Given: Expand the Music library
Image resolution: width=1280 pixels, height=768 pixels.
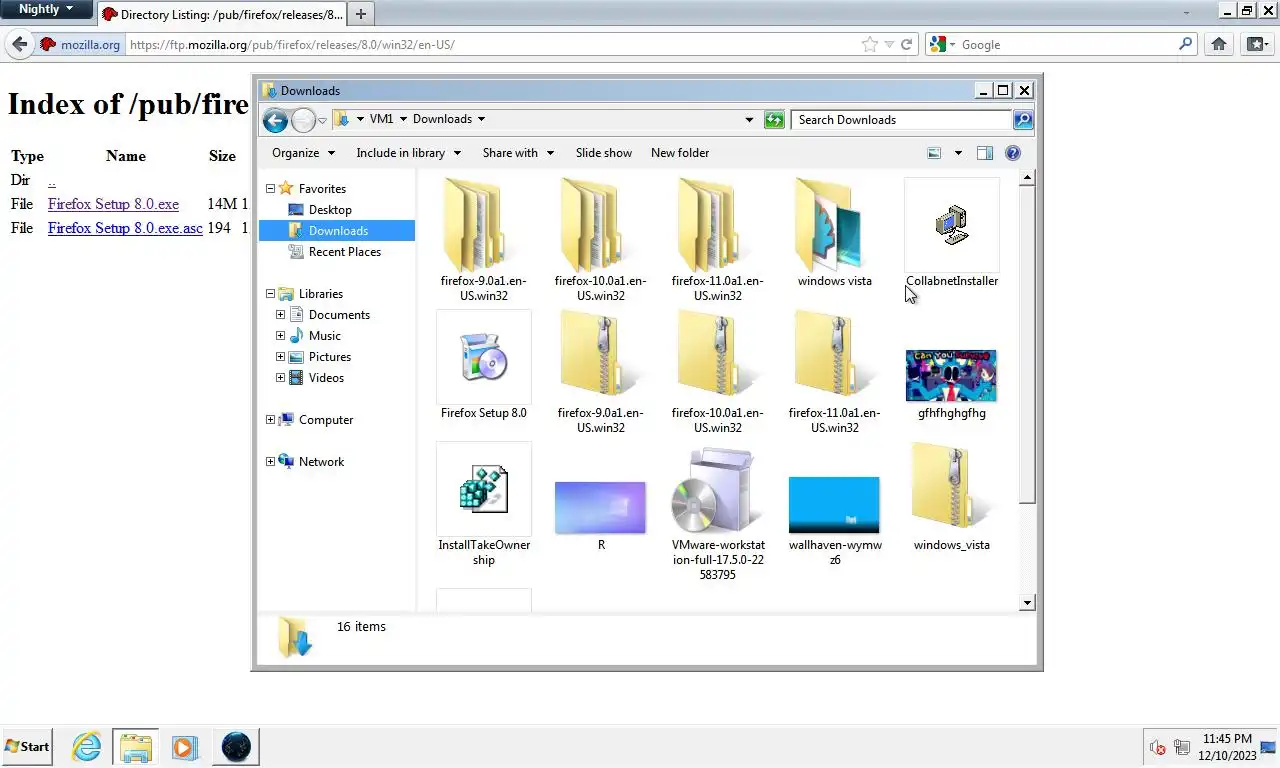Looking at the screenshot, I should (x=281, y=336).
